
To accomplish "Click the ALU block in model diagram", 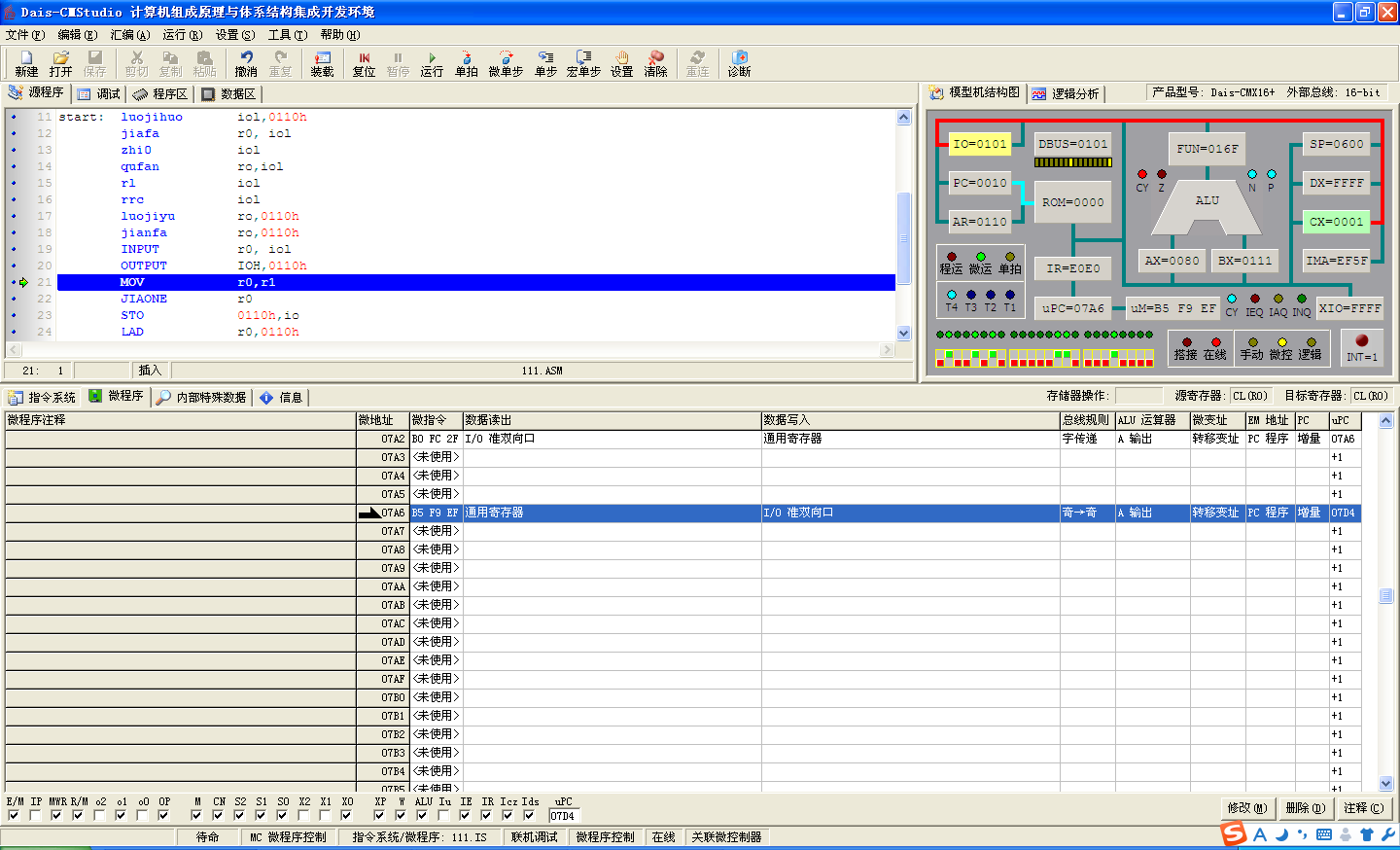I will (x=1207, y=207).
